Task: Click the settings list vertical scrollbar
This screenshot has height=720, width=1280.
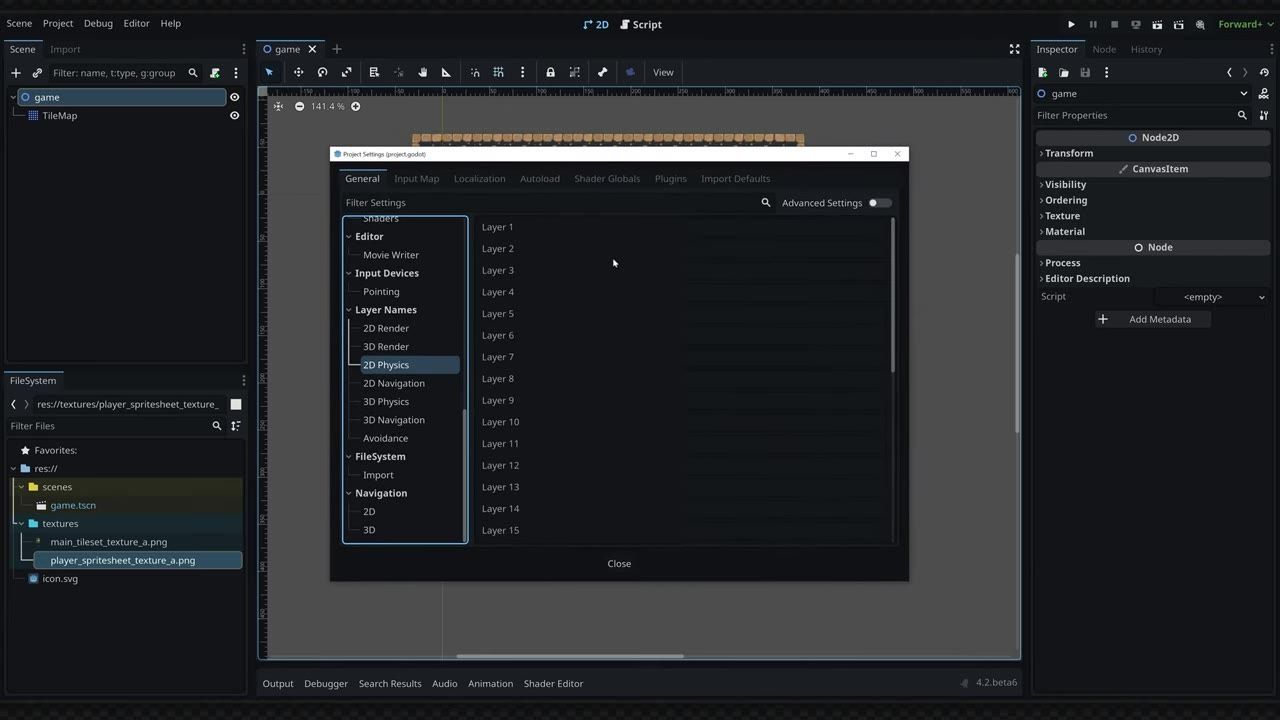Action: (892, 296)
